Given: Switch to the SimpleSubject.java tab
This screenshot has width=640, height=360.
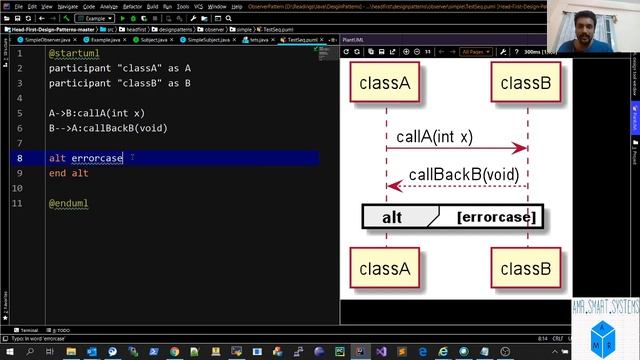Looking at the screenshot, I should (x=208, y=40).
